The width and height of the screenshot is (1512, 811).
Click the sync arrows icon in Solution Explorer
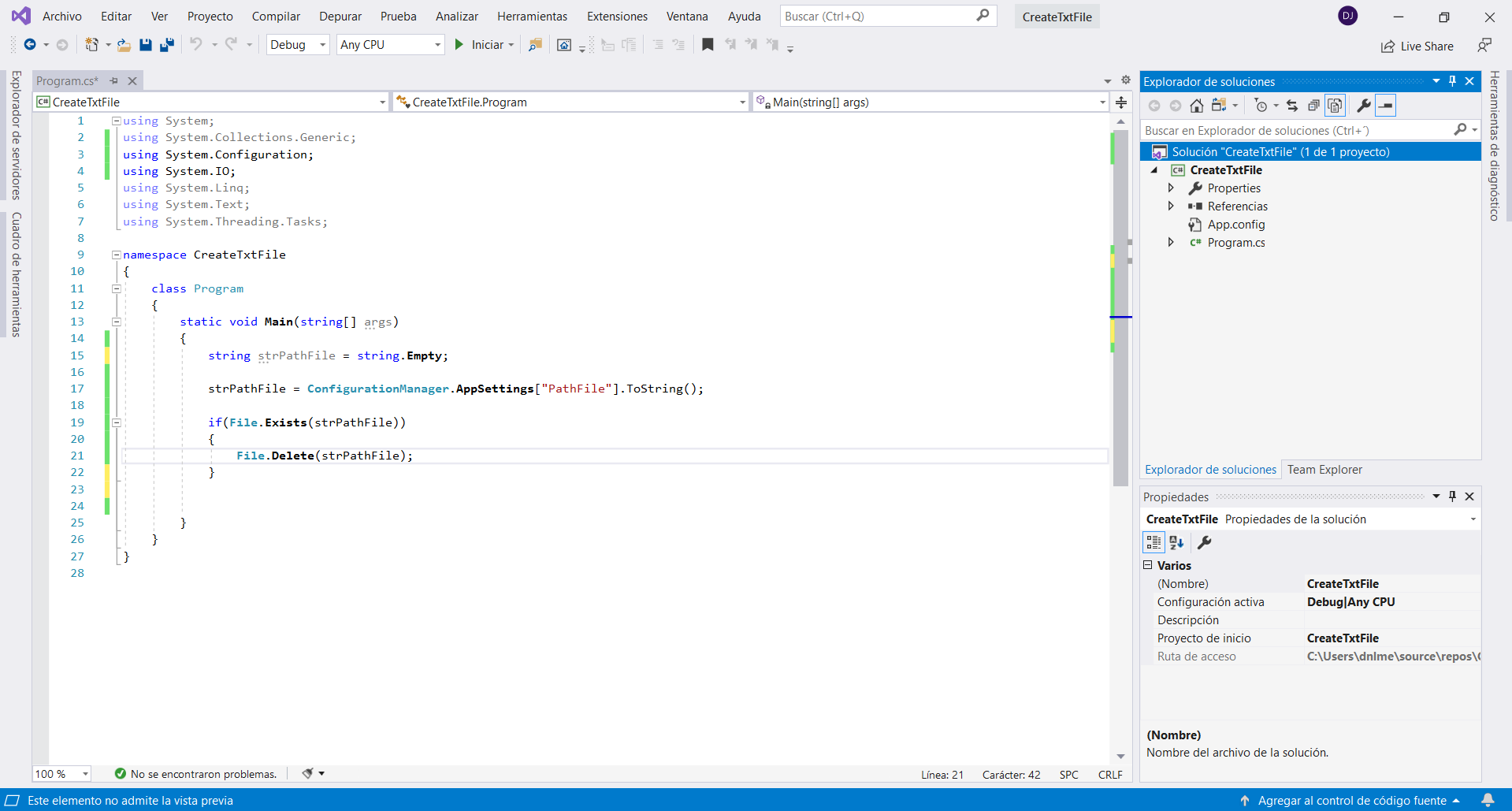click(1292, 106)
